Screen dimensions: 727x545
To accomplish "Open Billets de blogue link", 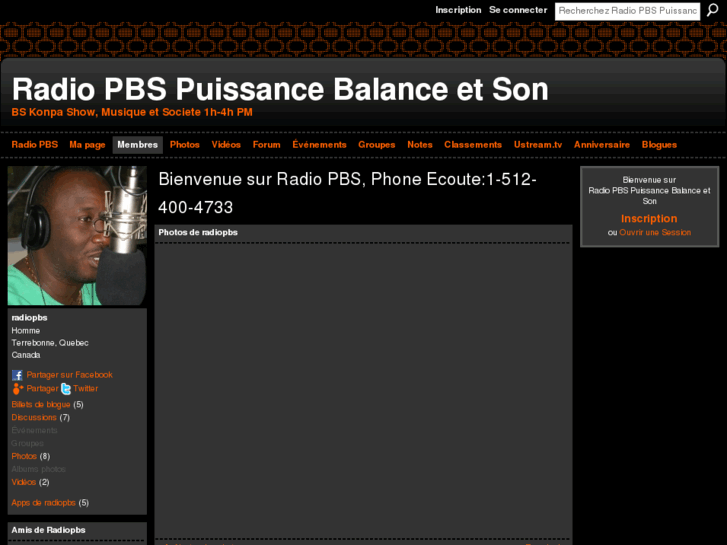I will tap(41, 404).
